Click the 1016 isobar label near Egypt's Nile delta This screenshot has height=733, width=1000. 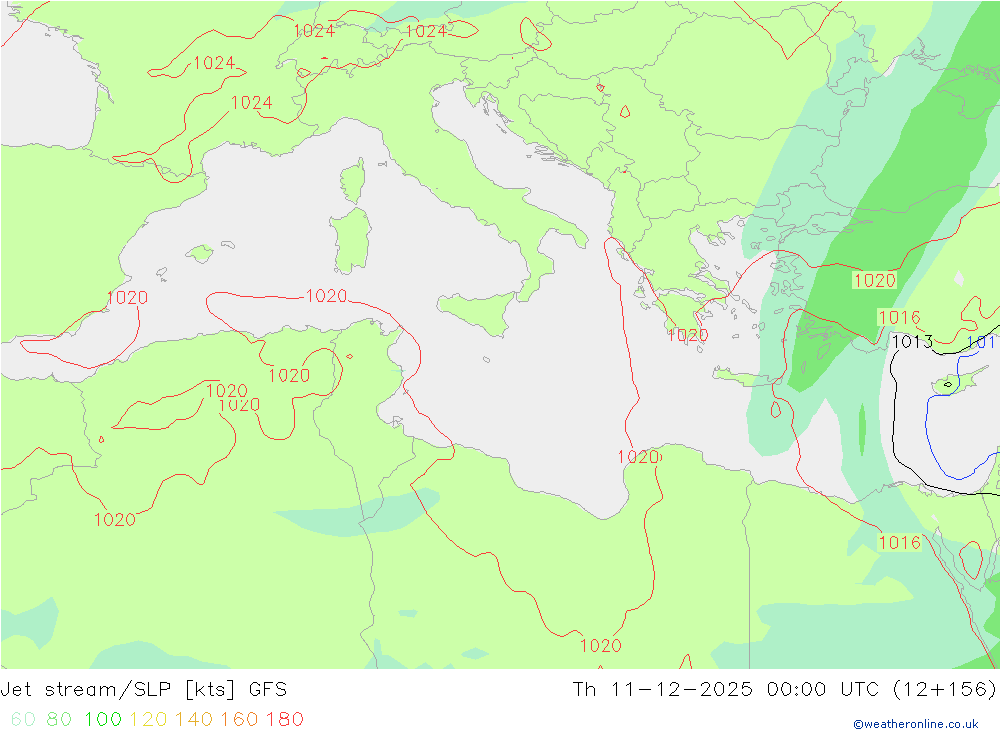coord(900,543)
